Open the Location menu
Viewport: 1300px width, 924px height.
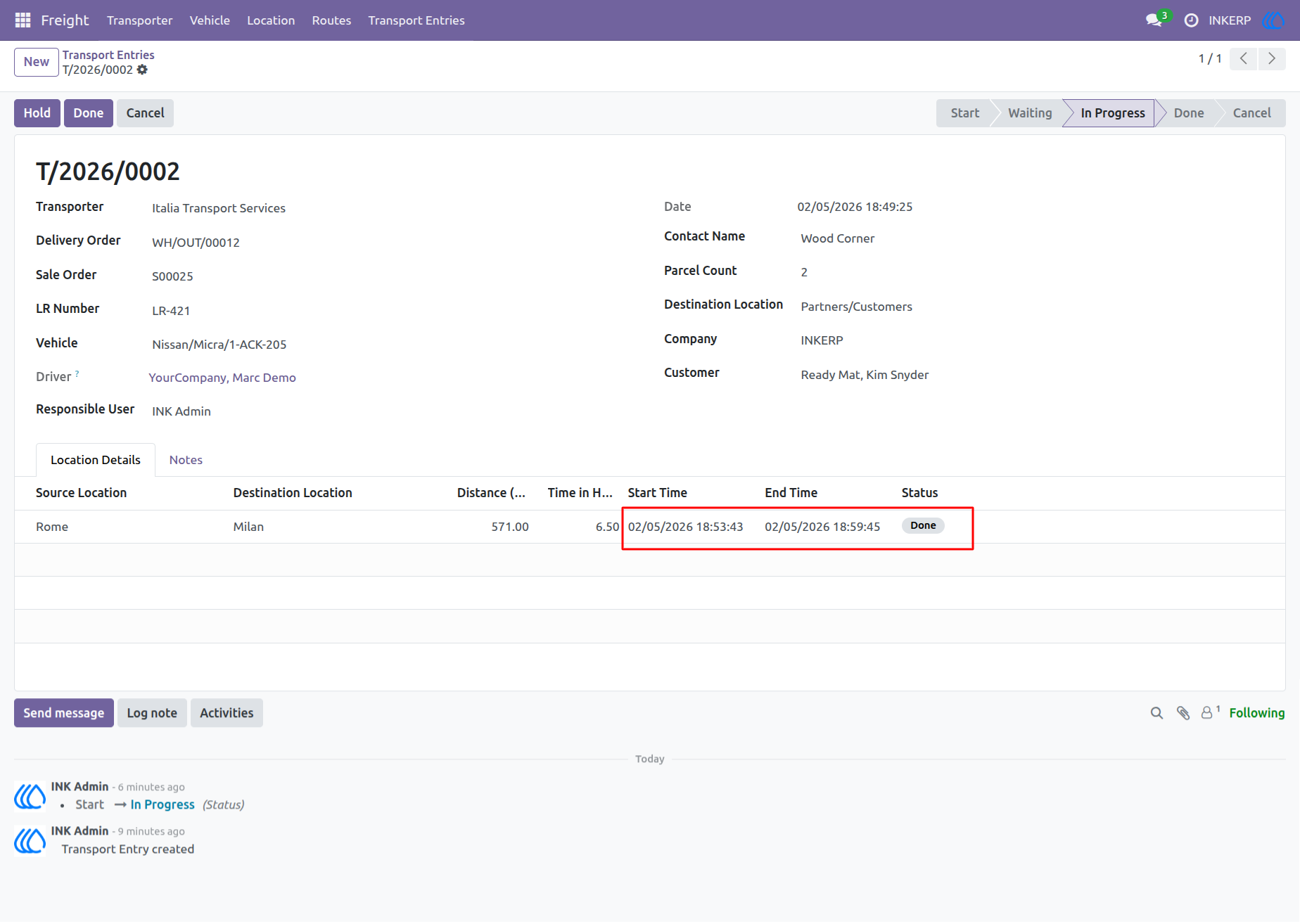[x=271, y=20]
